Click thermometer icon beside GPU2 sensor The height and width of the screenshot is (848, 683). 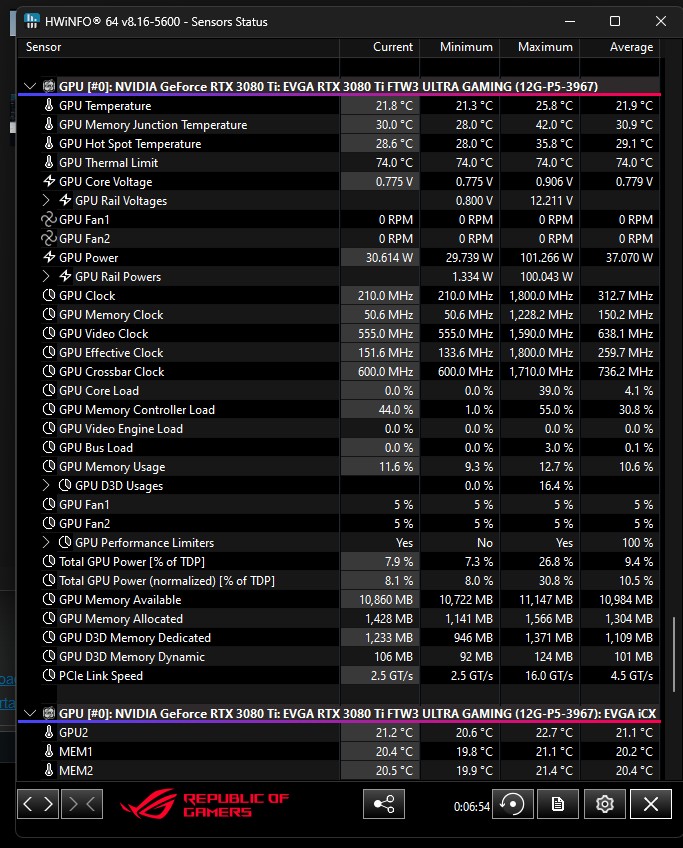click(x=49, y=732)
